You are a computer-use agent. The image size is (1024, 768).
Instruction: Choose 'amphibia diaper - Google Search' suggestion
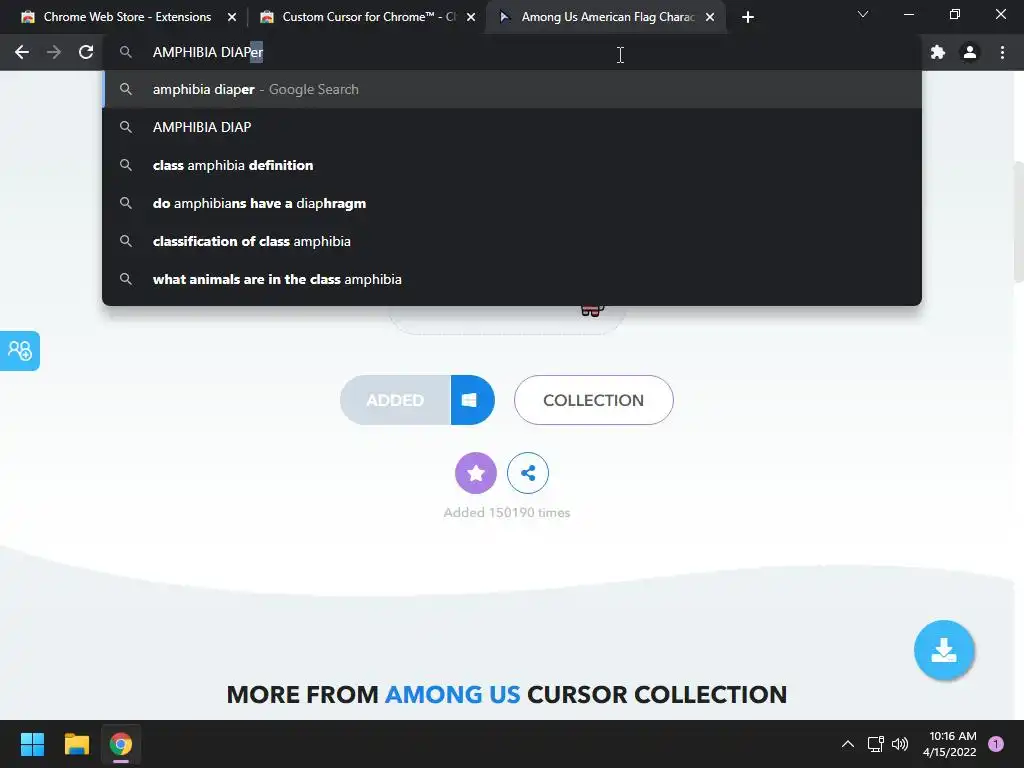512,89
